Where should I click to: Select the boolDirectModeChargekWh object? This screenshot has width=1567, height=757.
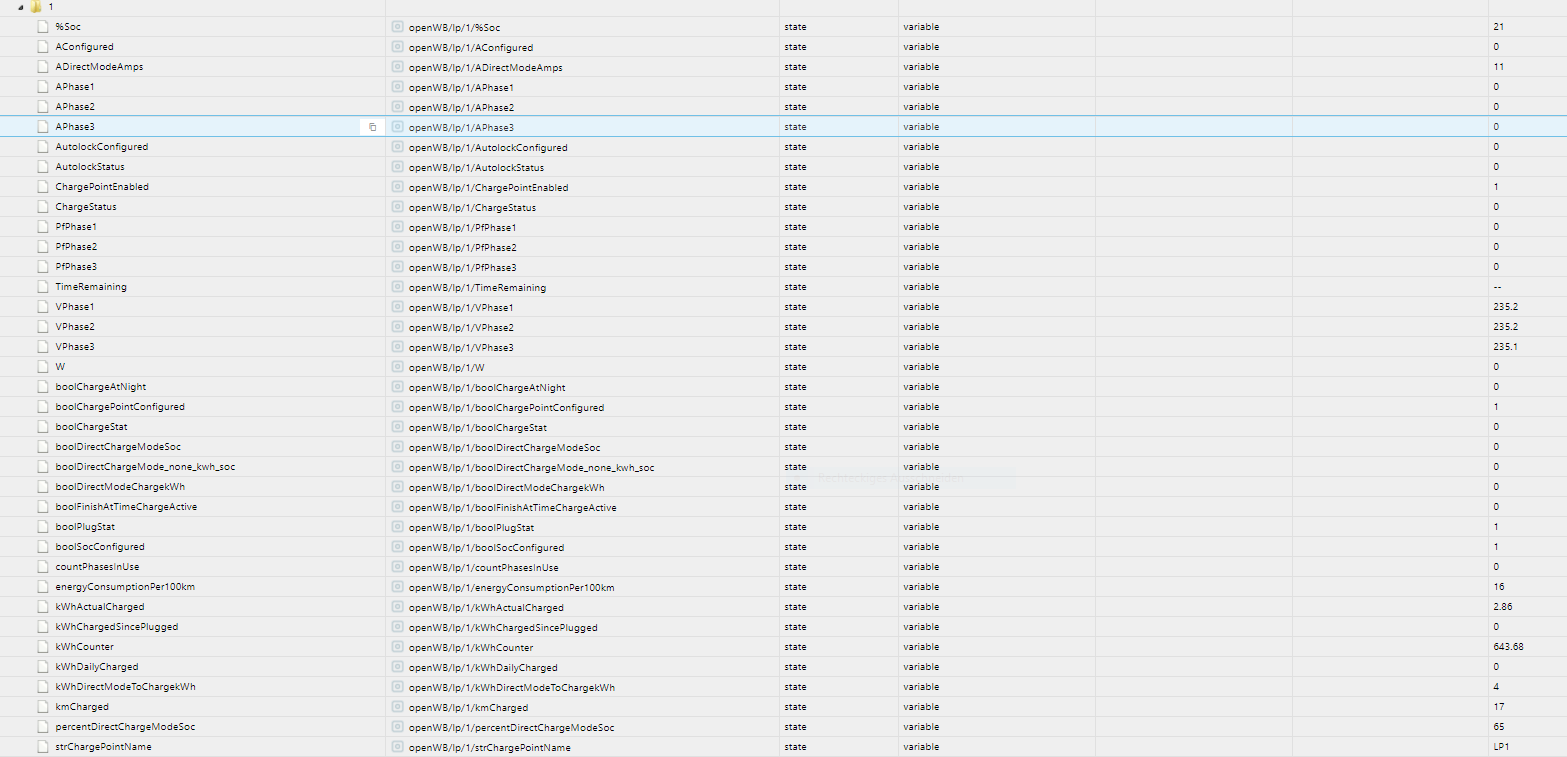(x=120, y=487)
